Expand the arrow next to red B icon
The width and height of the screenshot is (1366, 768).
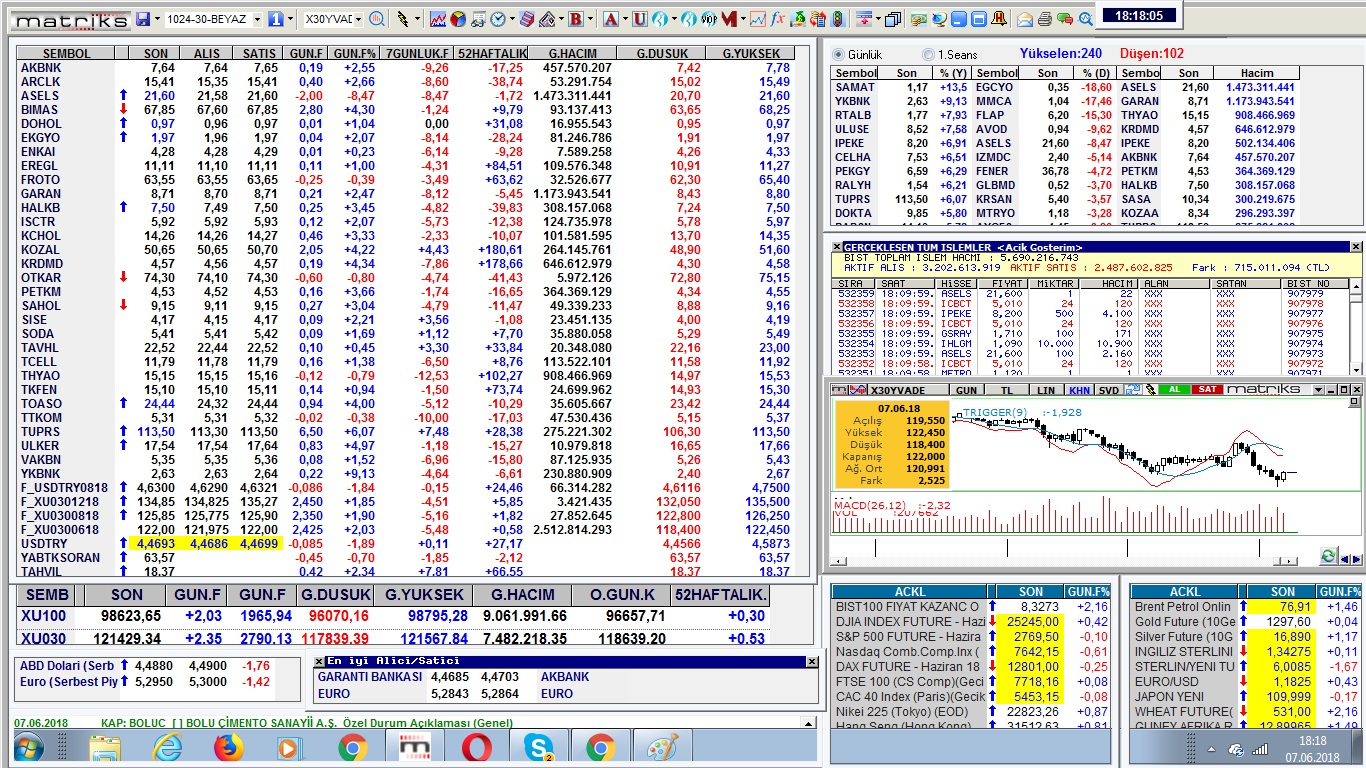click(591, 19)
